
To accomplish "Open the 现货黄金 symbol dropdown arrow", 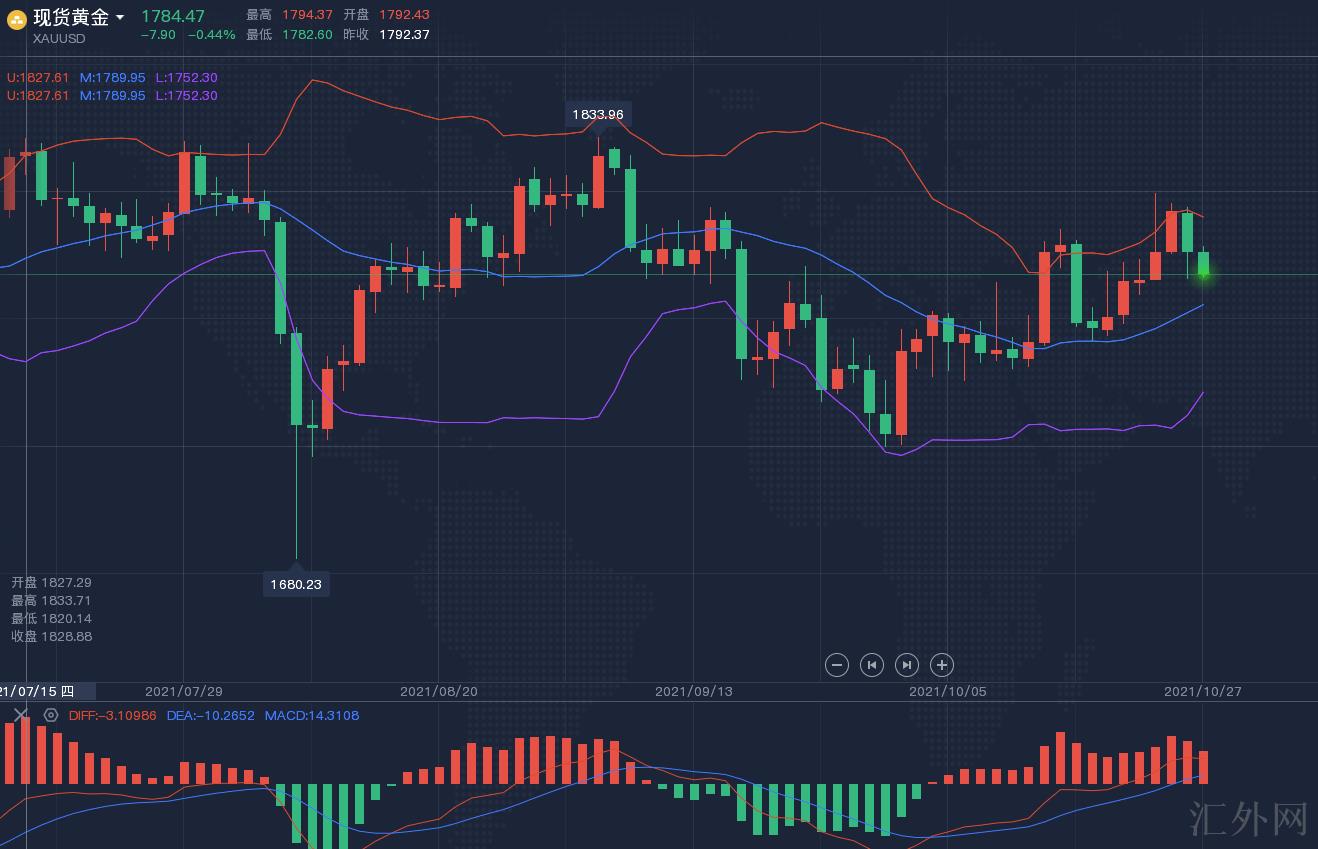I will 120,18.
